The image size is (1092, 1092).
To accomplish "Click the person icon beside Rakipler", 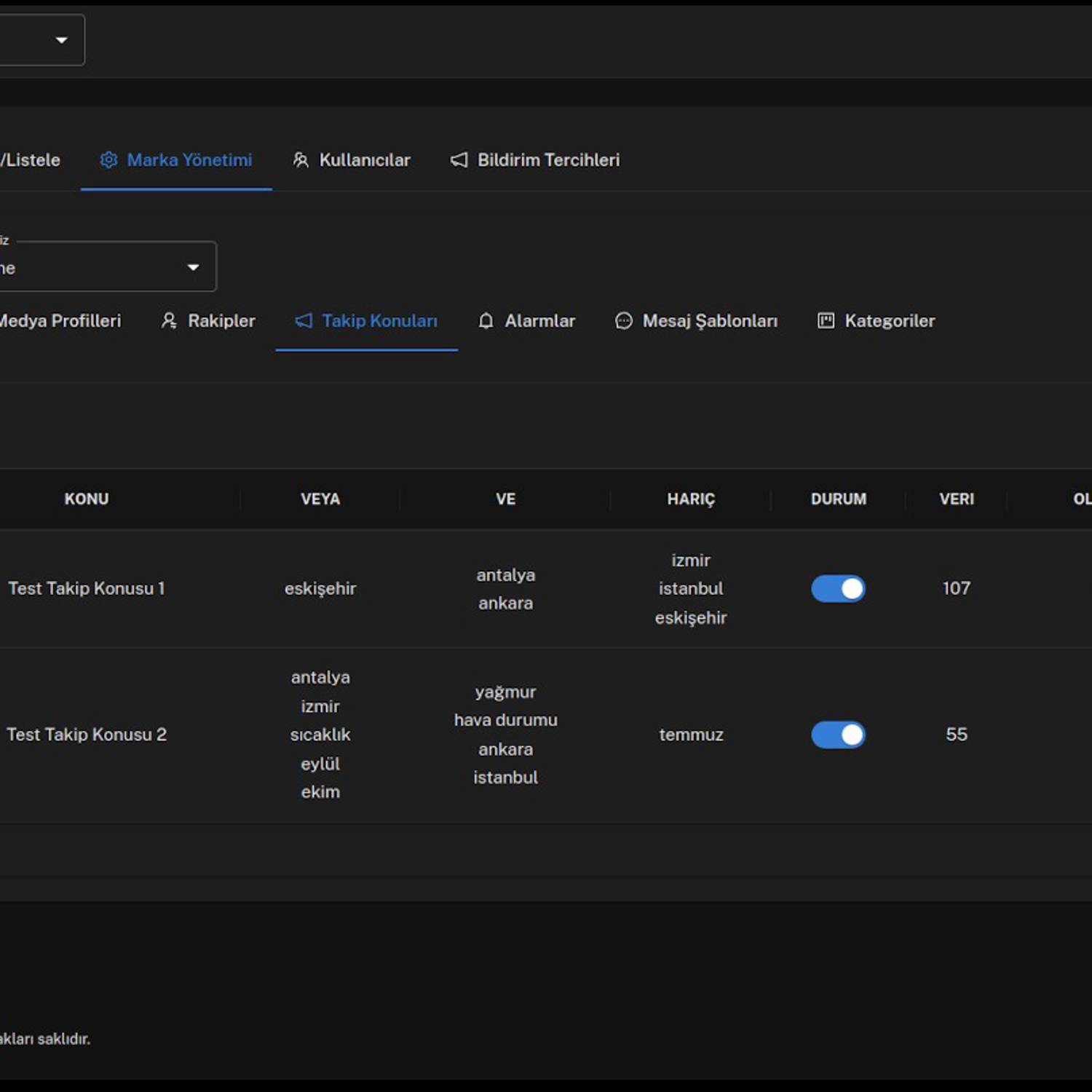I will pos(169,321).
